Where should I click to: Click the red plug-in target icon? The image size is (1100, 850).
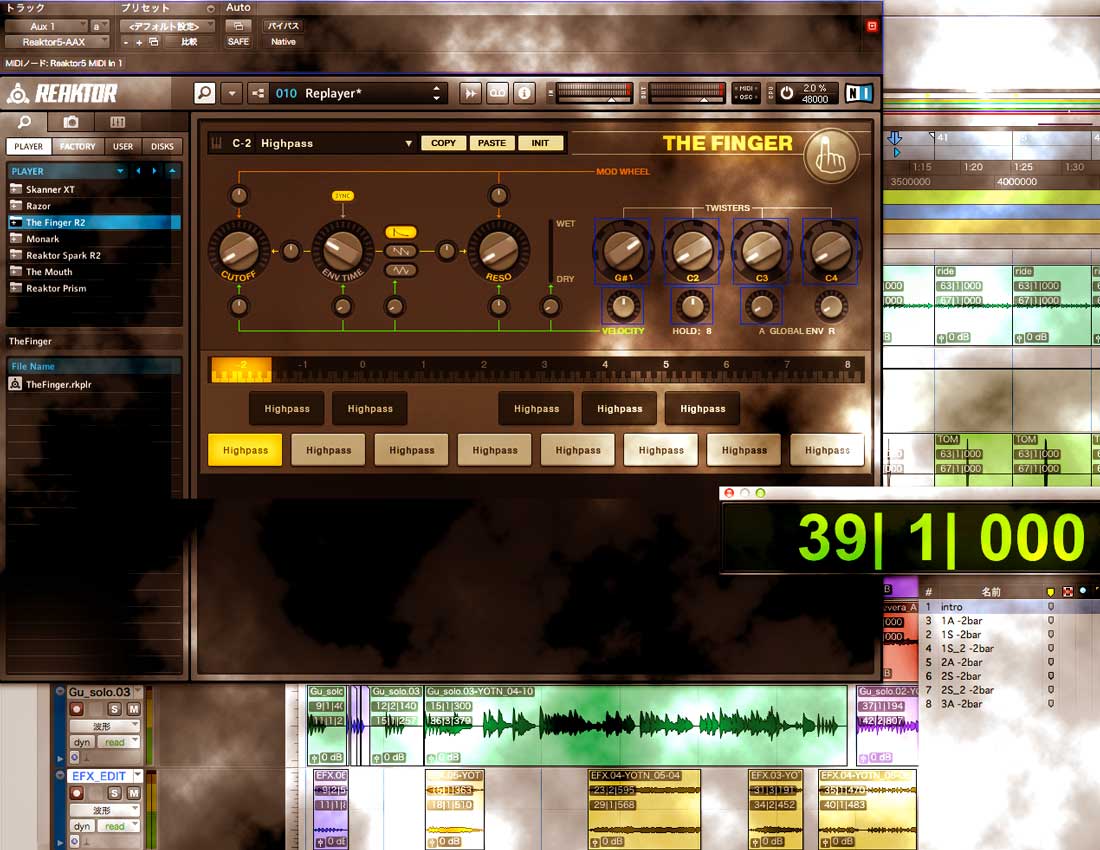tap(872, 26)
